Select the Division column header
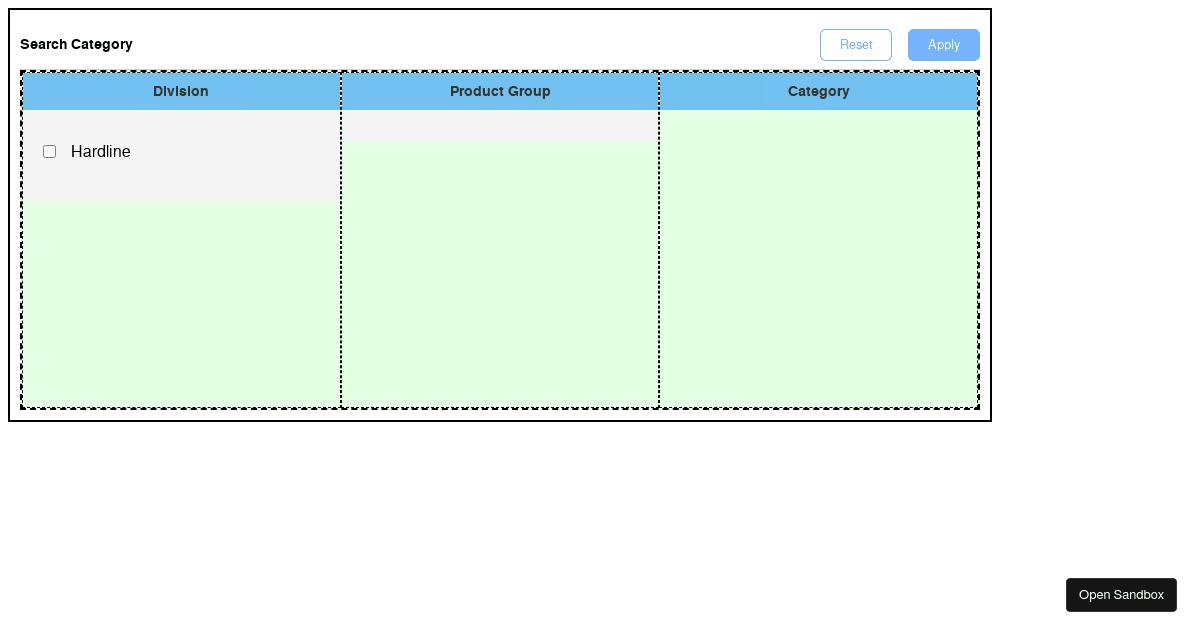 (x=181, y=91)
